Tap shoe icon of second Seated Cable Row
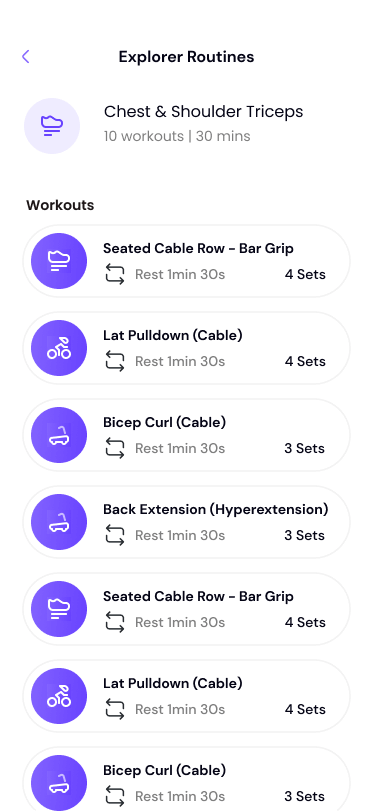 [x=59, y=609]
